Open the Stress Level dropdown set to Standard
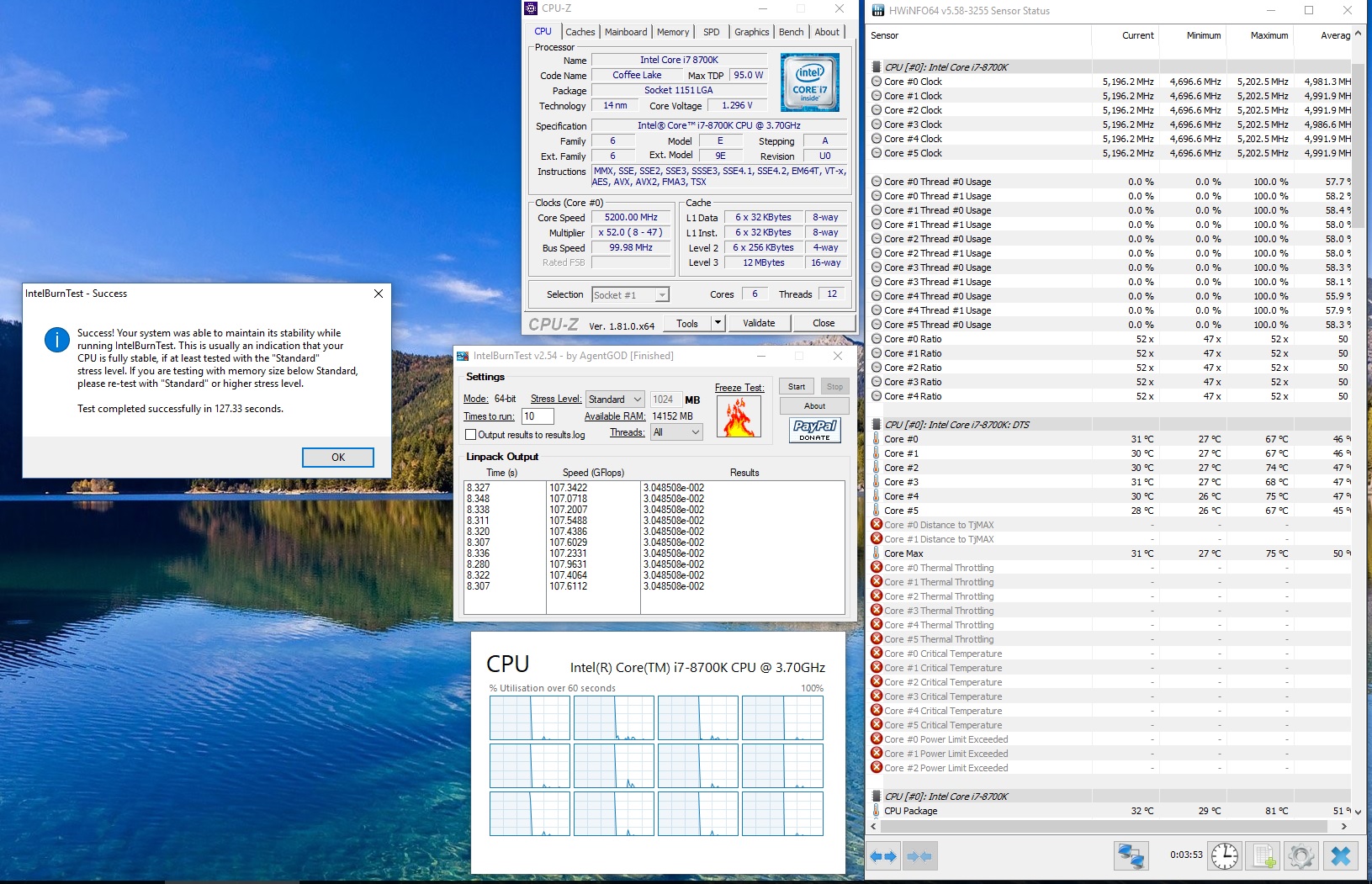 (x=616, y=399)
